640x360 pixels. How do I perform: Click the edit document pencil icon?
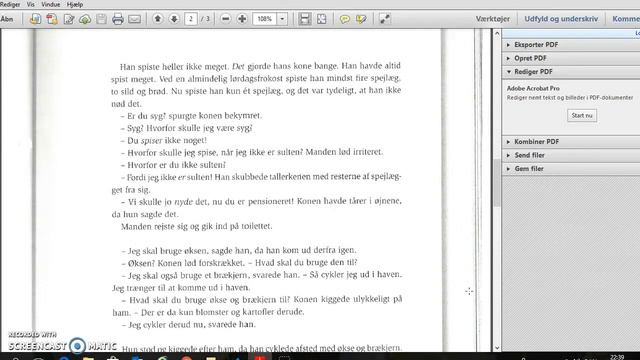click(x=69, y=19)
